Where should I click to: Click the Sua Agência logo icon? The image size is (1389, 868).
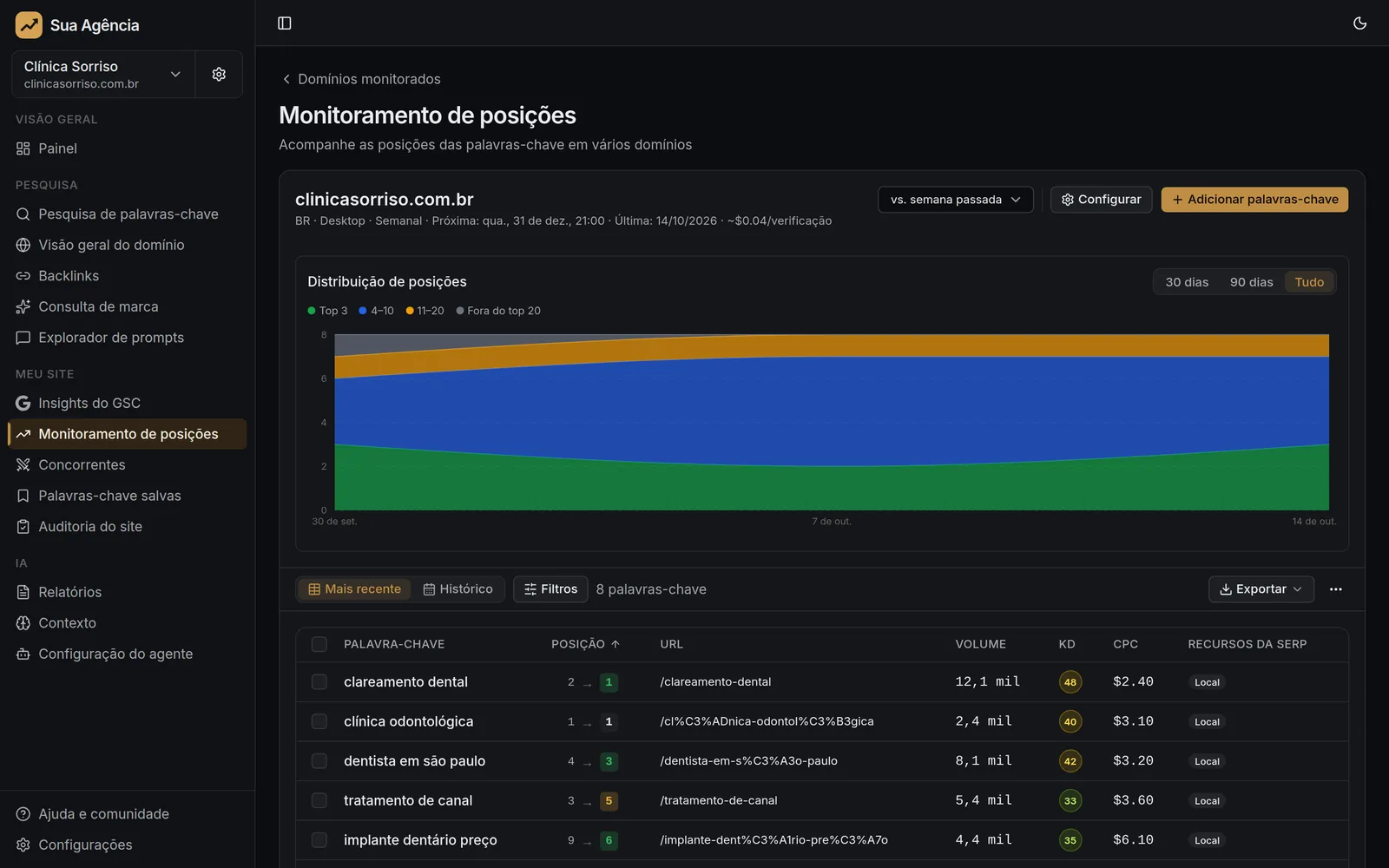pos(29,25)
